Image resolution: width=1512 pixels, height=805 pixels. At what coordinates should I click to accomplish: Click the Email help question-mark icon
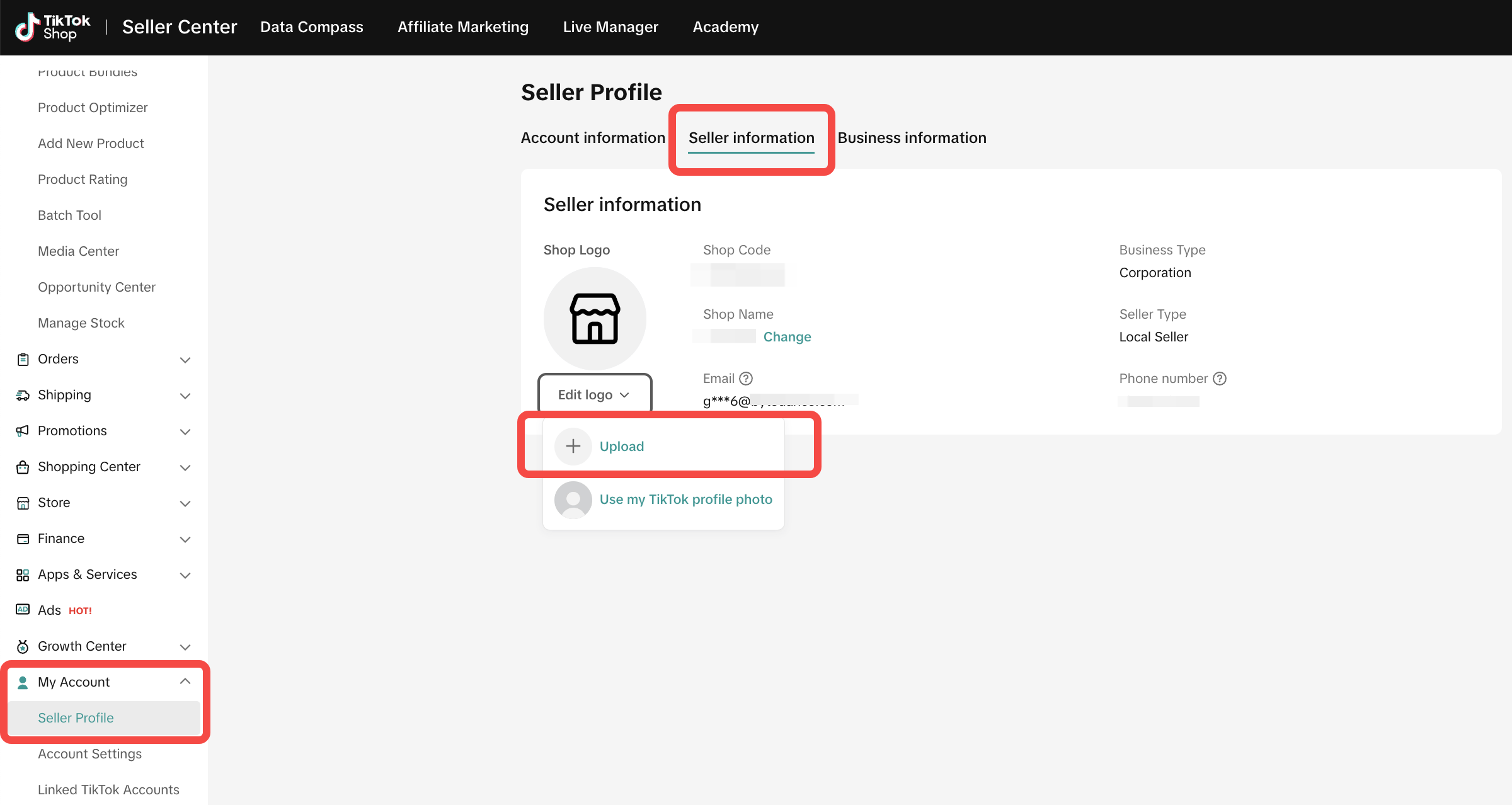pyautogui.click(x=746, y=379)
